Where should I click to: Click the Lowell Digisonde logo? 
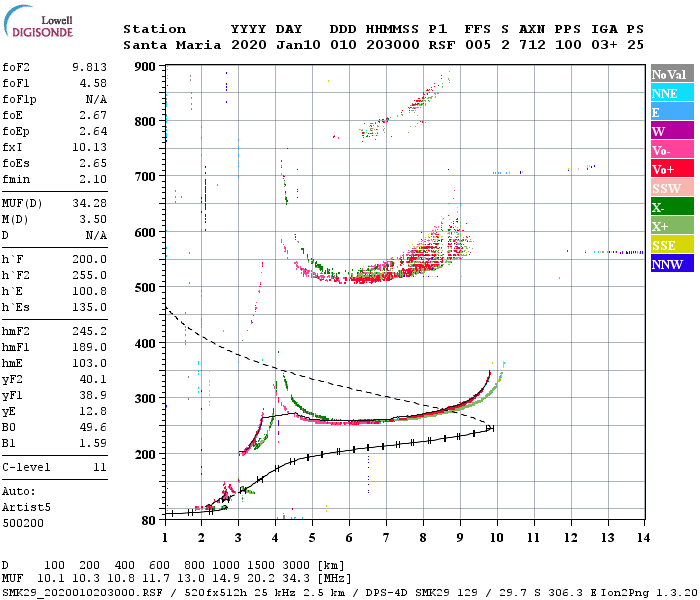point(38,21)
